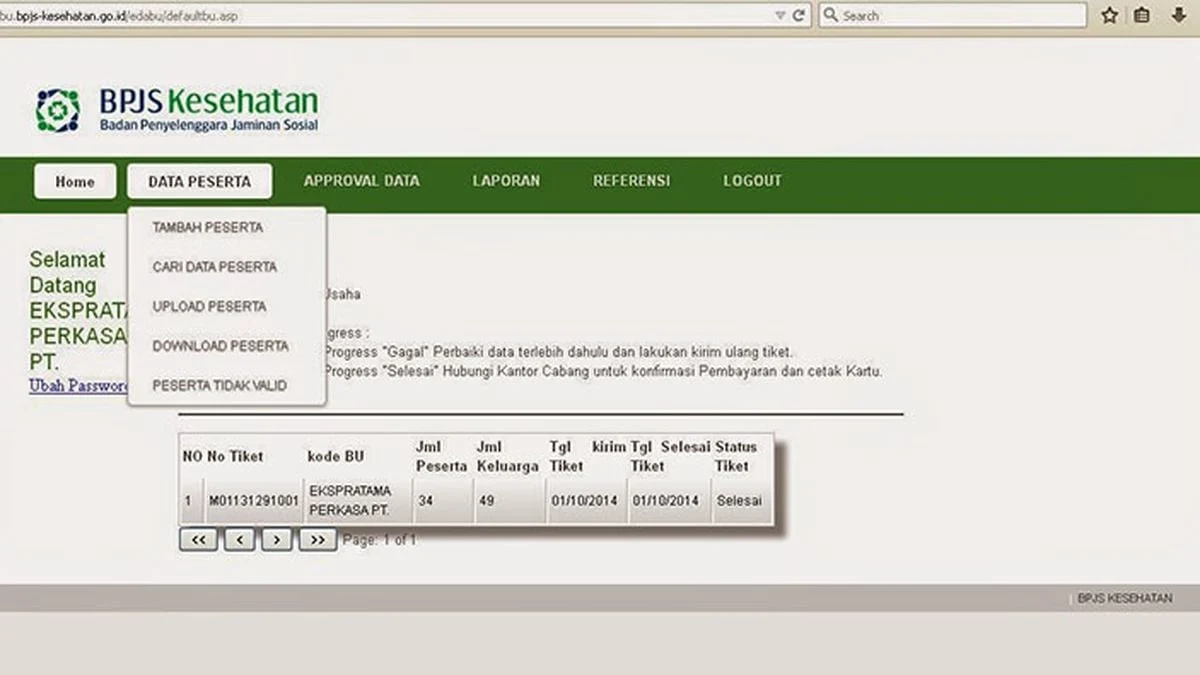The width and height of the screenshot is (1200, 675).
Task: Go to first page button <<
Action: point(199,539)
